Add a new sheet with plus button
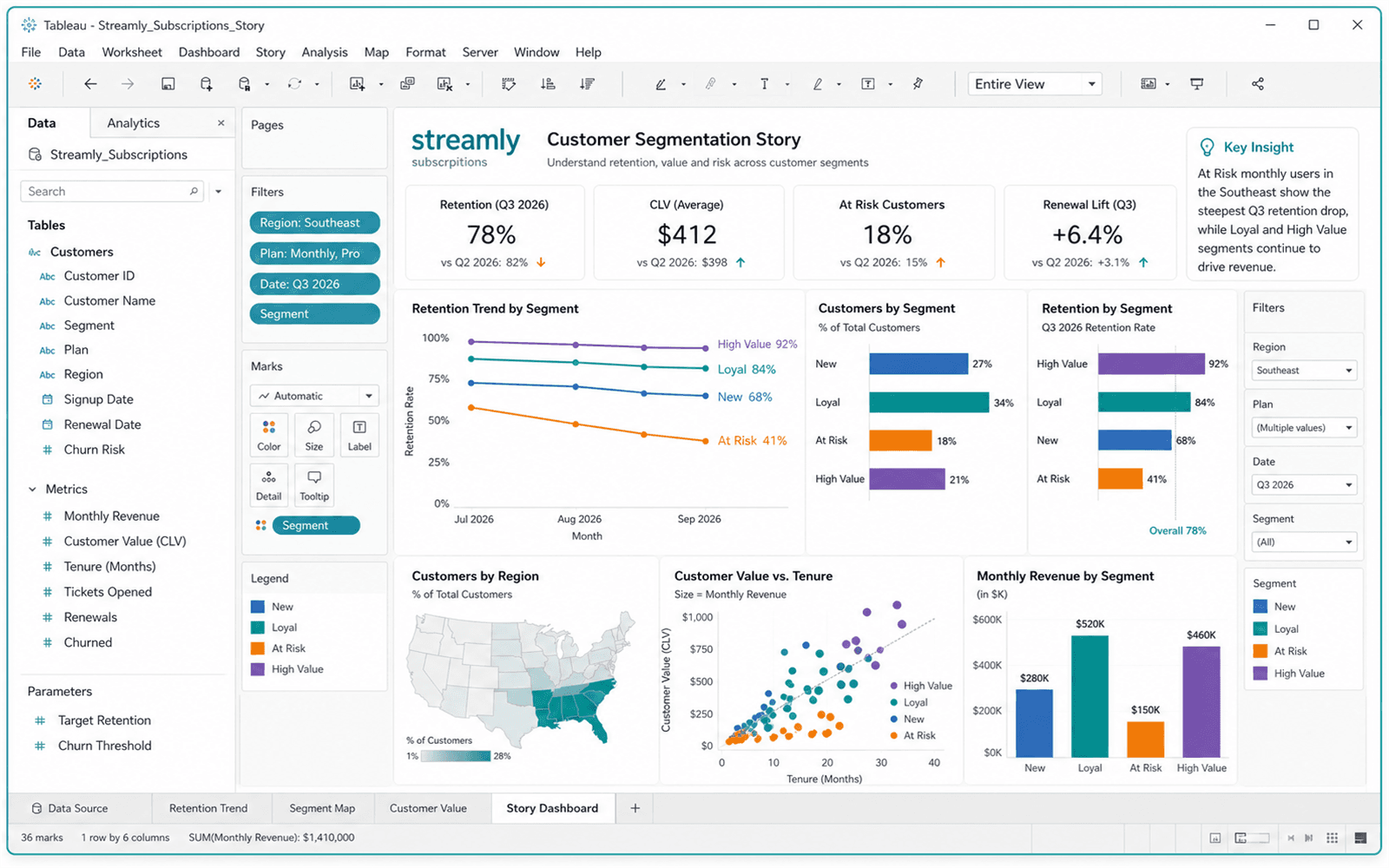 635,808
